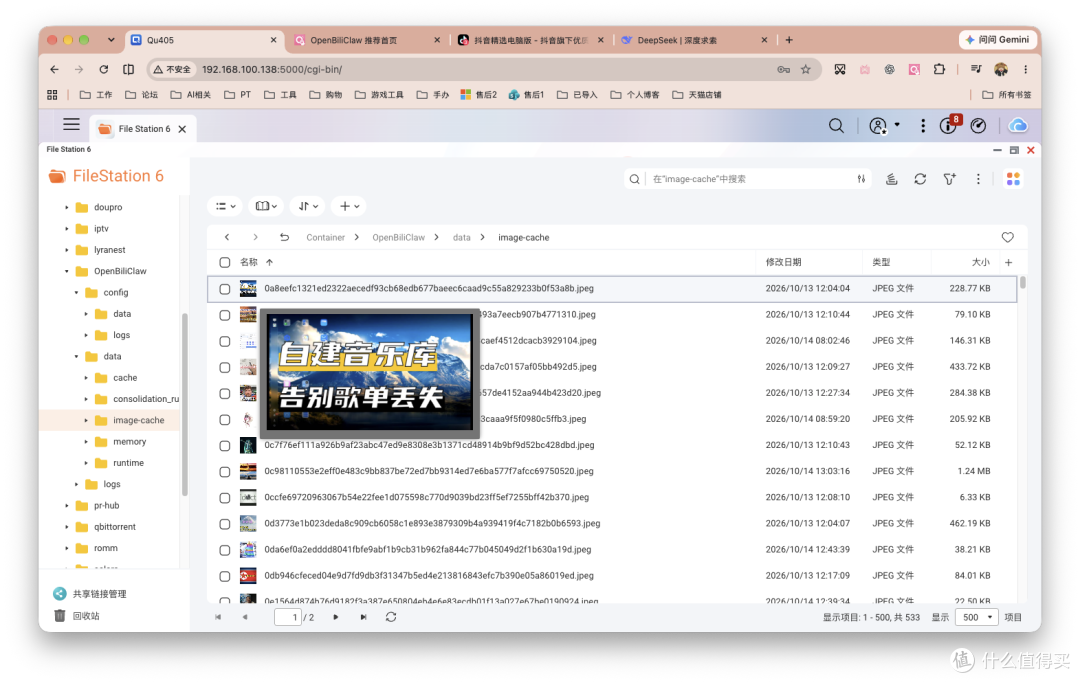Open the 游戏工具 bookmarks folder
The width and height of the screenshot is (1080, 683).
pos(379,95)
